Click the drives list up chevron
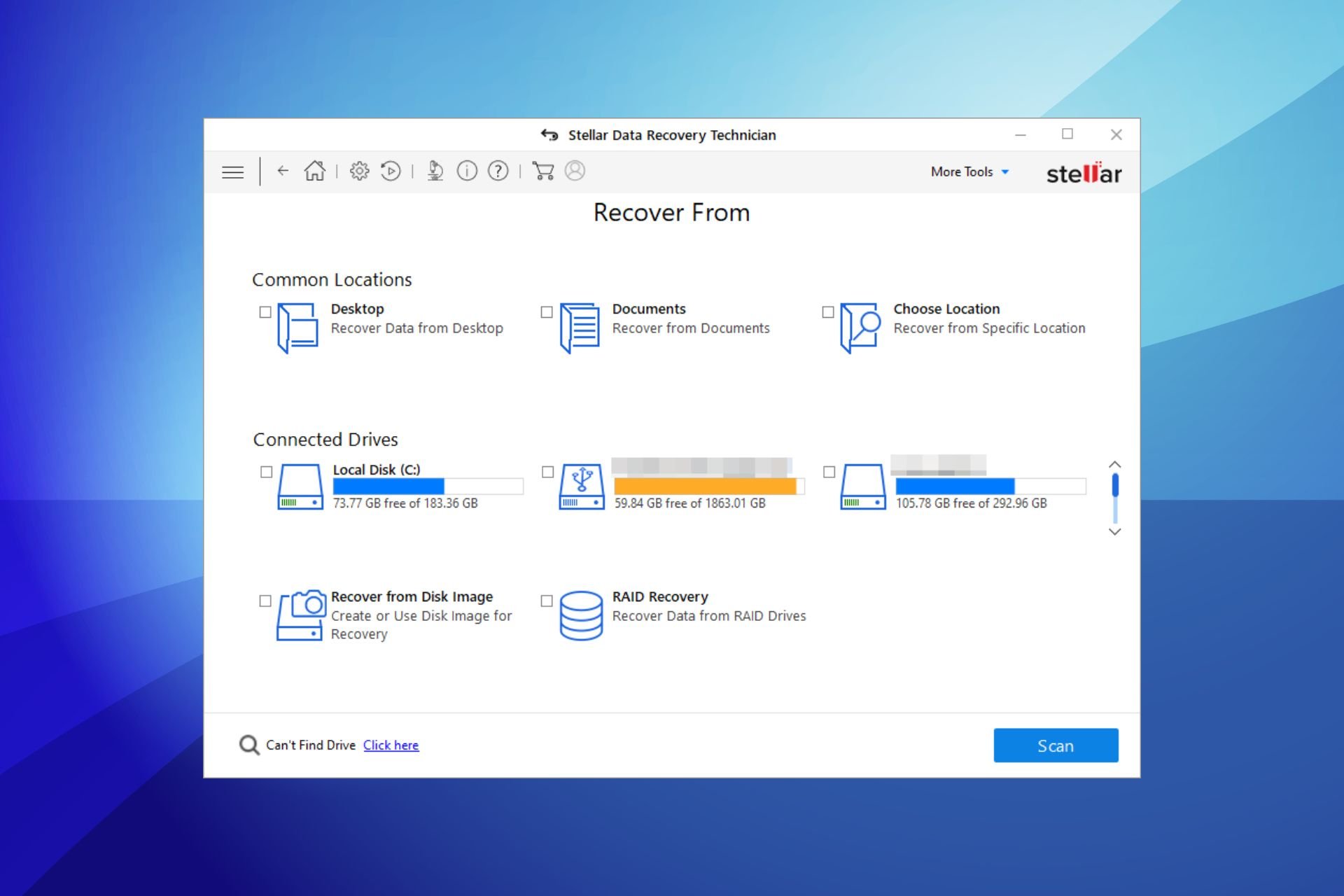The image size is (1344, 896). (1115, 465)
